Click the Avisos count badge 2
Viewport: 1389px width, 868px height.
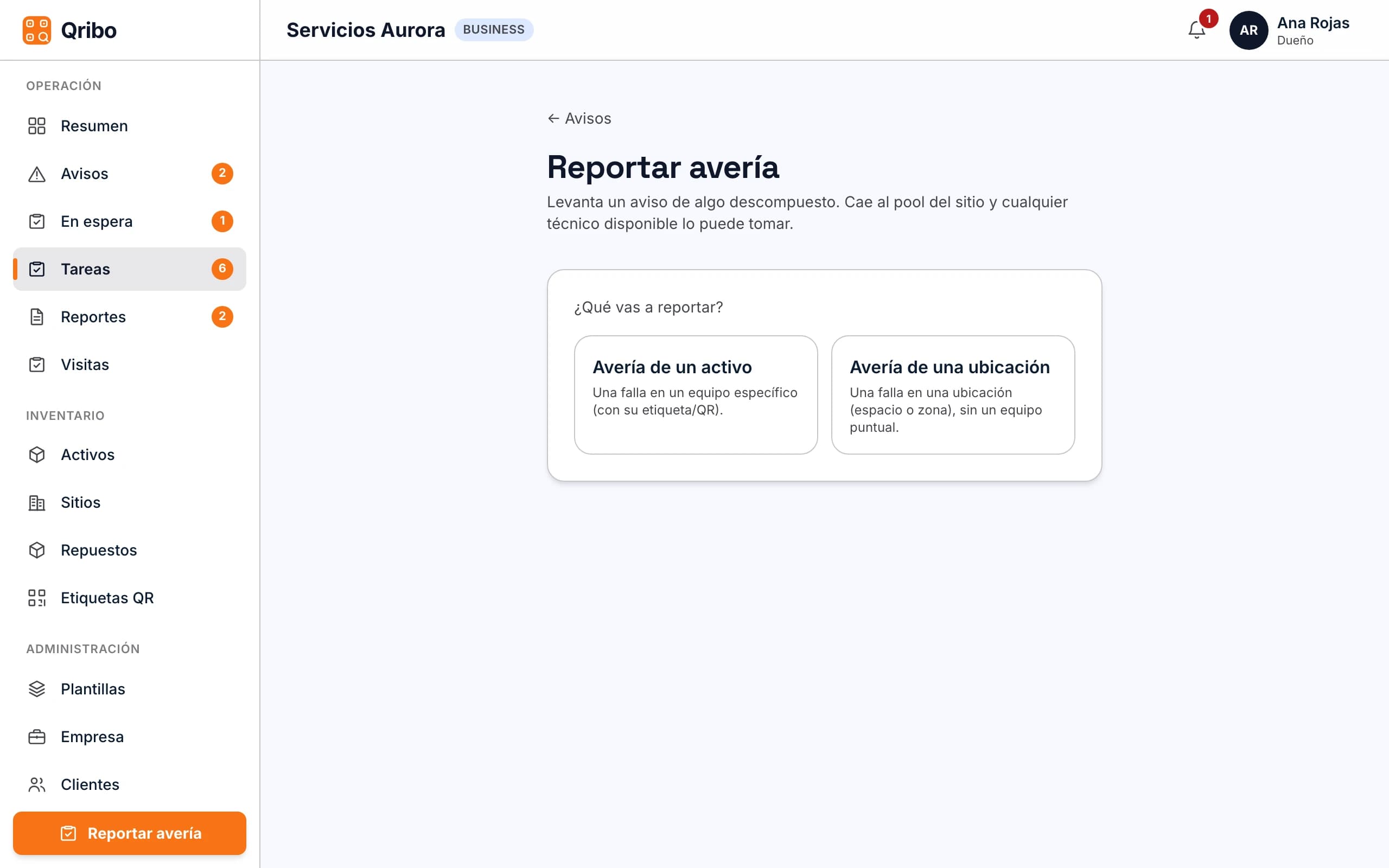click(x=222, y=174)
